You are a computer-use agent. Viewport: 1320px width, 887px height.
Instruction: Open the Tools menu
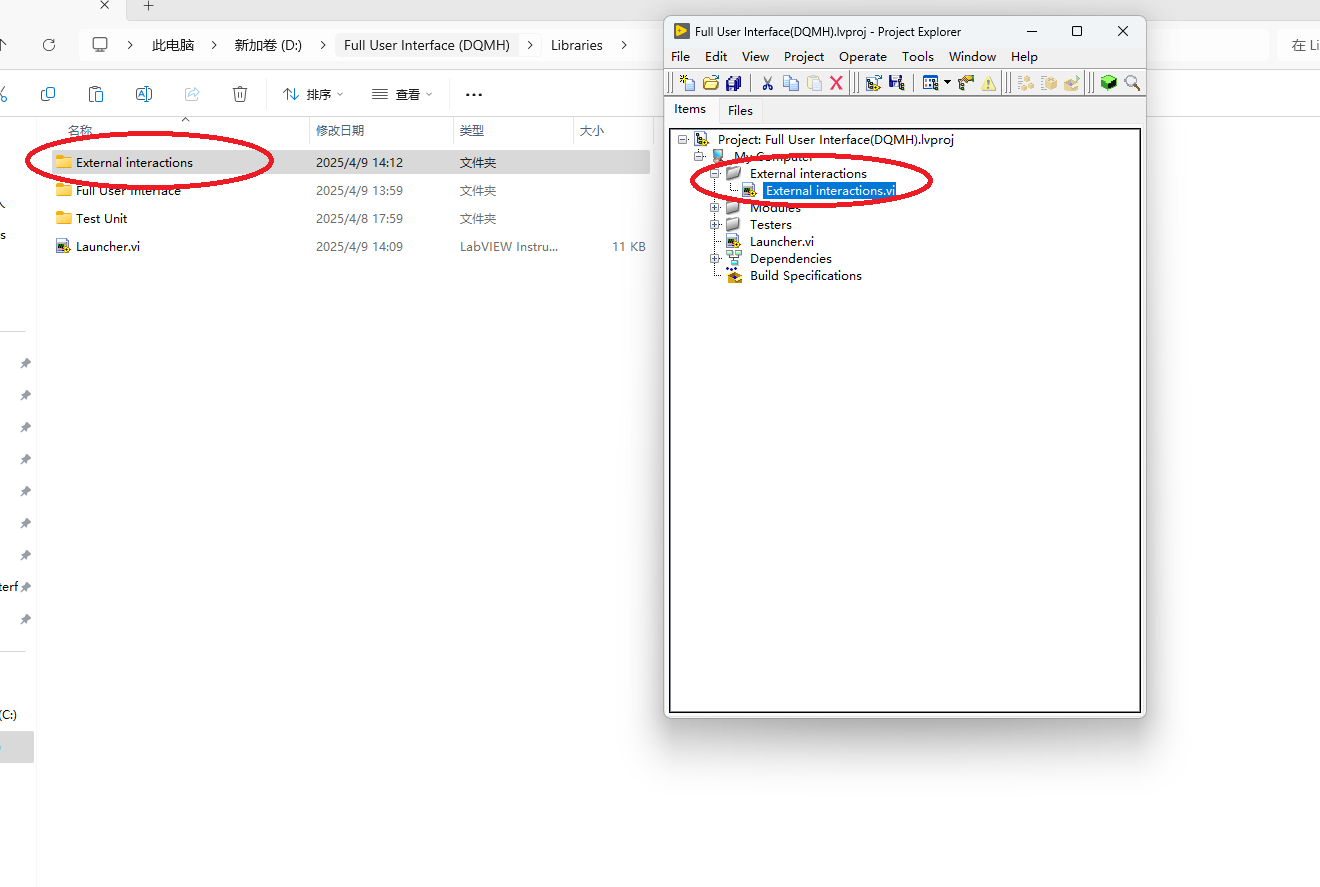tap(917, 57)
